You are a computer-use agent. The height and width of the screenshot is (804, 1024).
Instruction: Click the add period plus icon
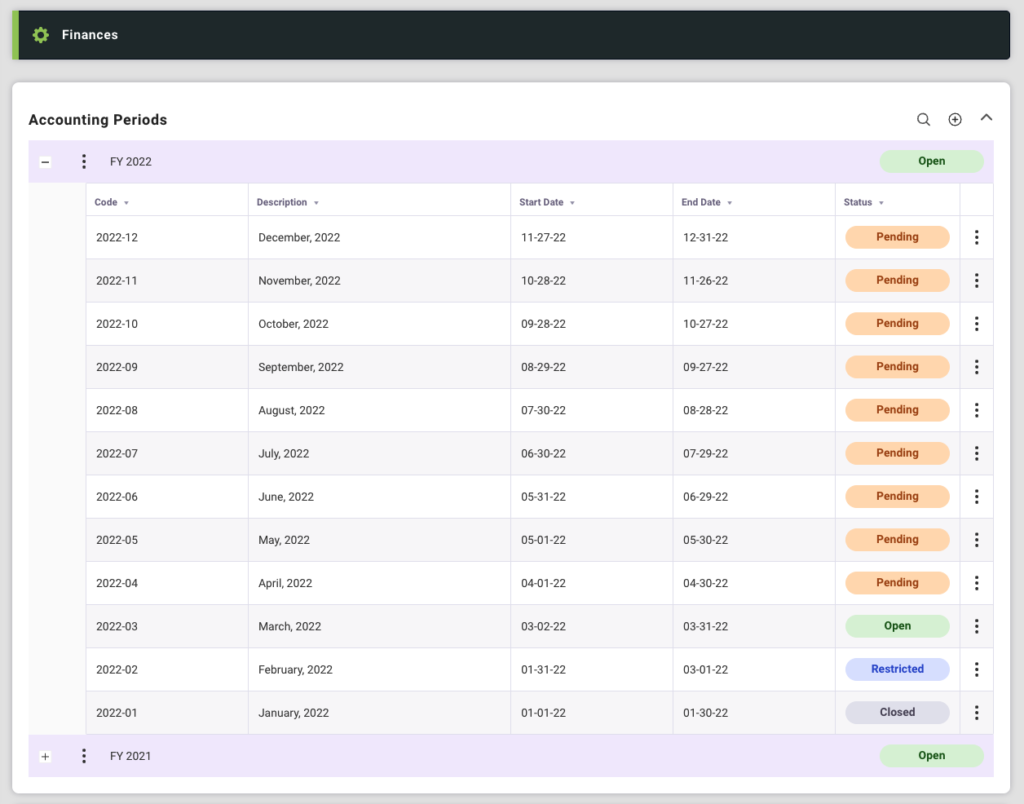coord(955,120)
